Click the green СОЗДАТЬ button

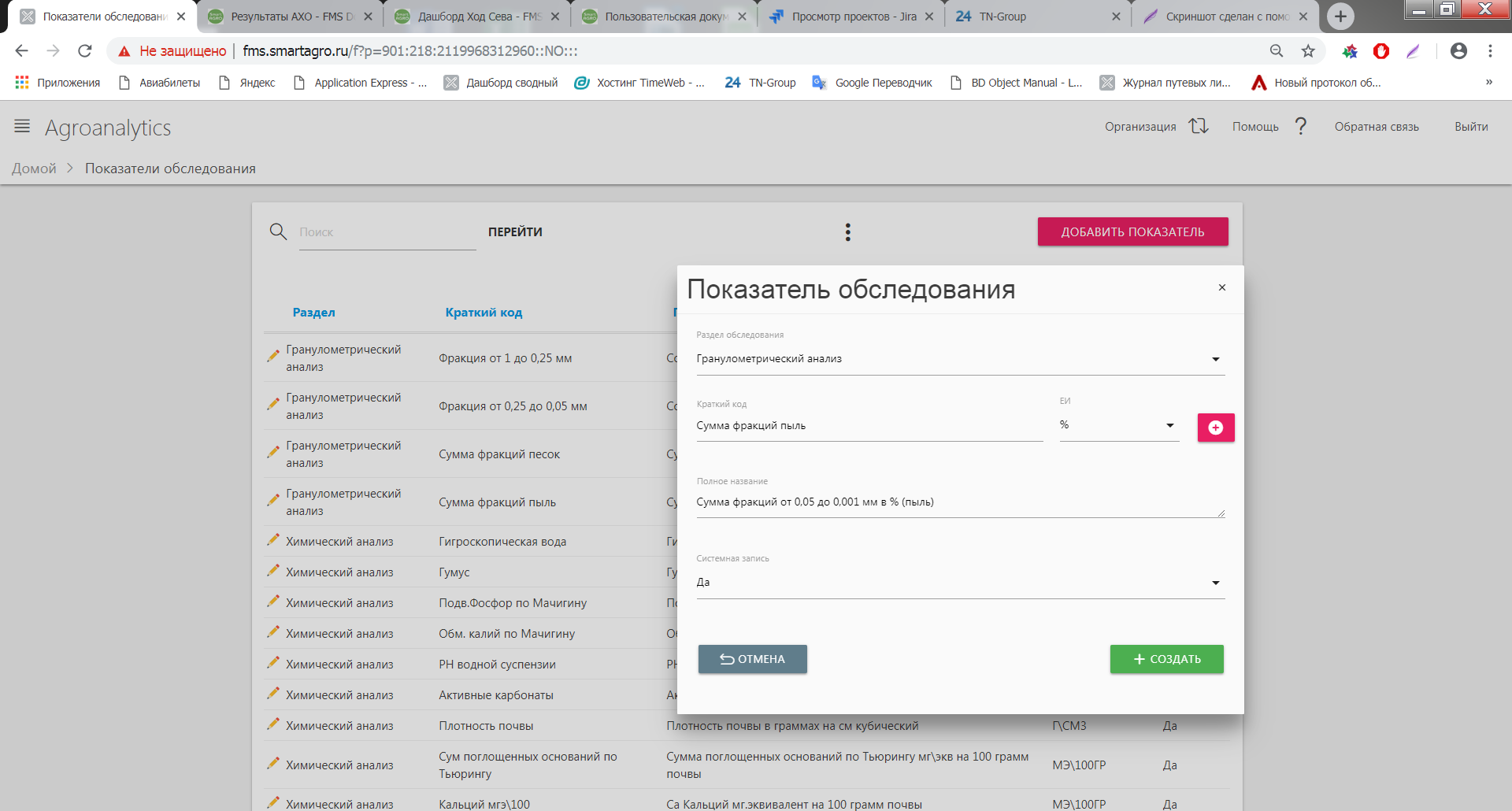[x=1166, y=659]
